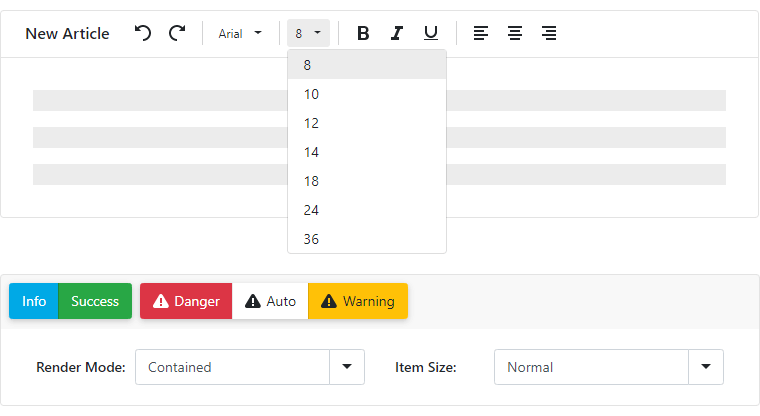The image size is (760, 416).
Task: Collapse the font size dropdown showing 8
Action: coord(308,33)
